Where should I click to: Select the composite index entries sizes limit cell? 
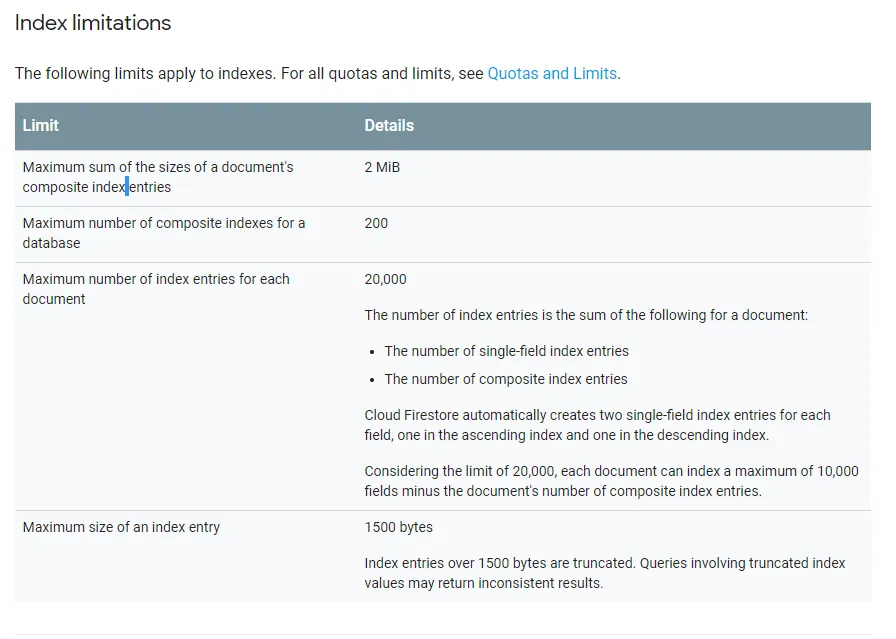(158, 177)
